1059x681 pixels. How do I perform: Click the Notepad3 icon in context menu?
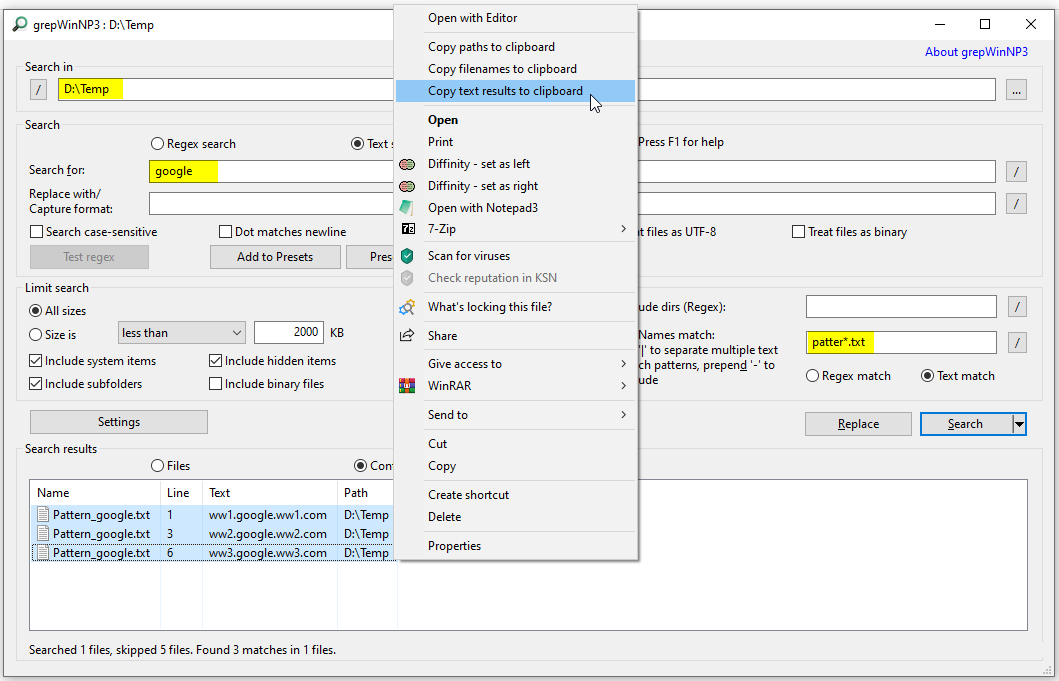coord(407,207)
